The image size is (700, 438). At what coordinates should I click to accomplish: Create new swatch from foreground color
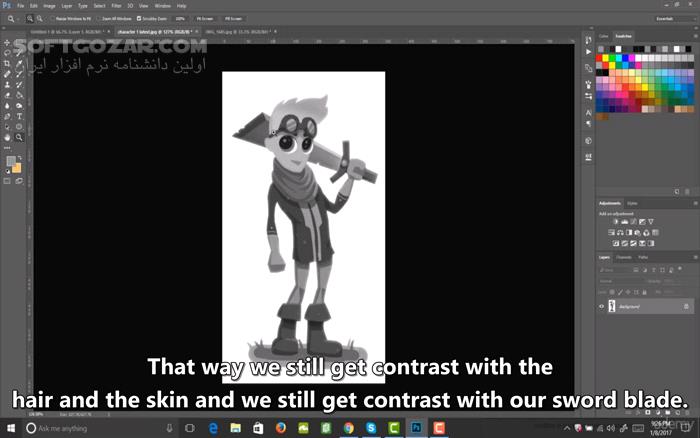pos(677,192)
